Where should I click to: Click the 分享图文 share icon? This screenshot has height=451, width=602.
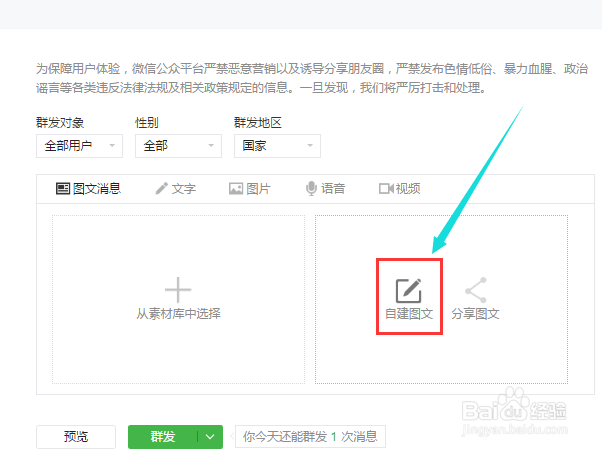coord(476,290)
